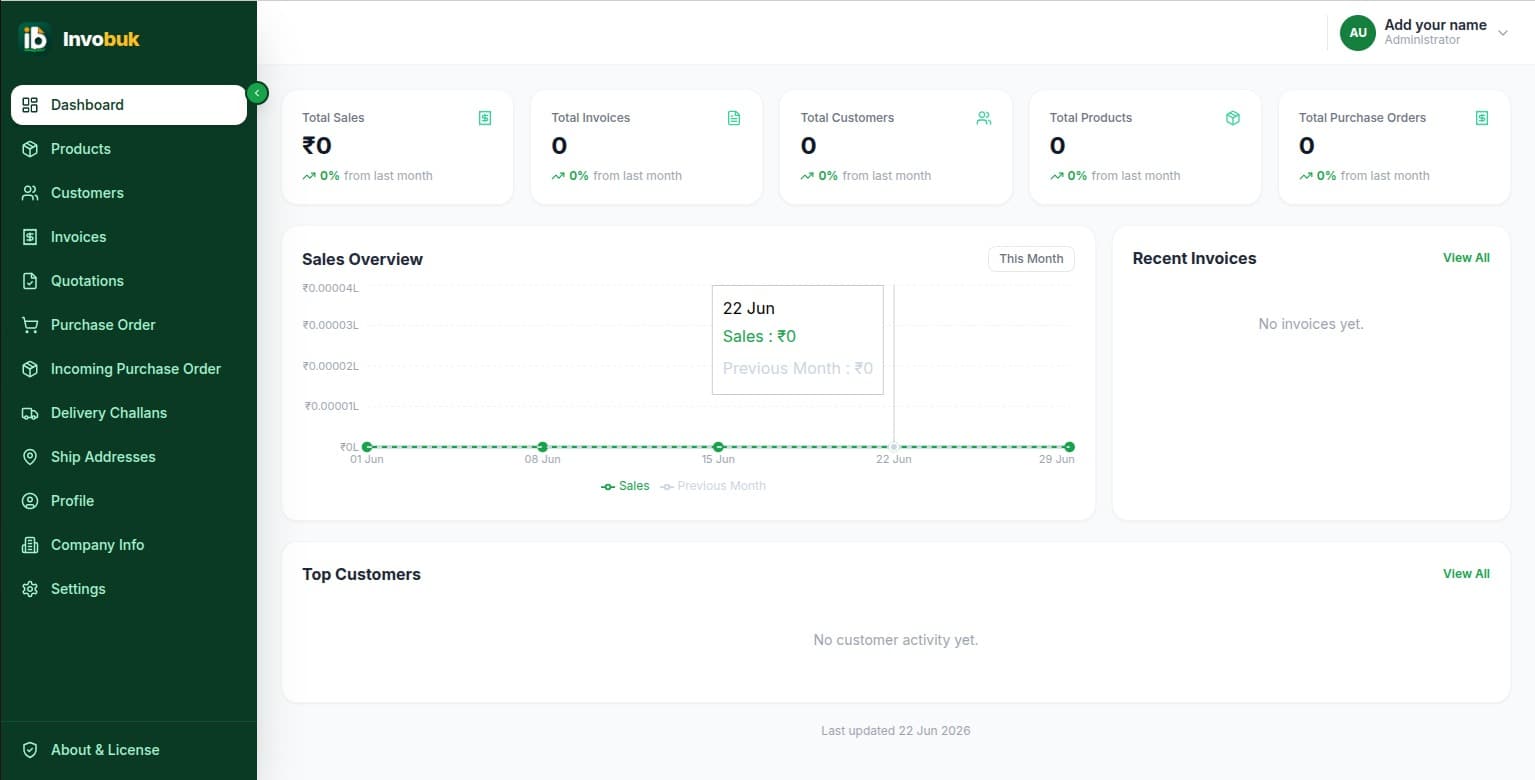Open the Customers section
1535x780 pixels.
129,193
